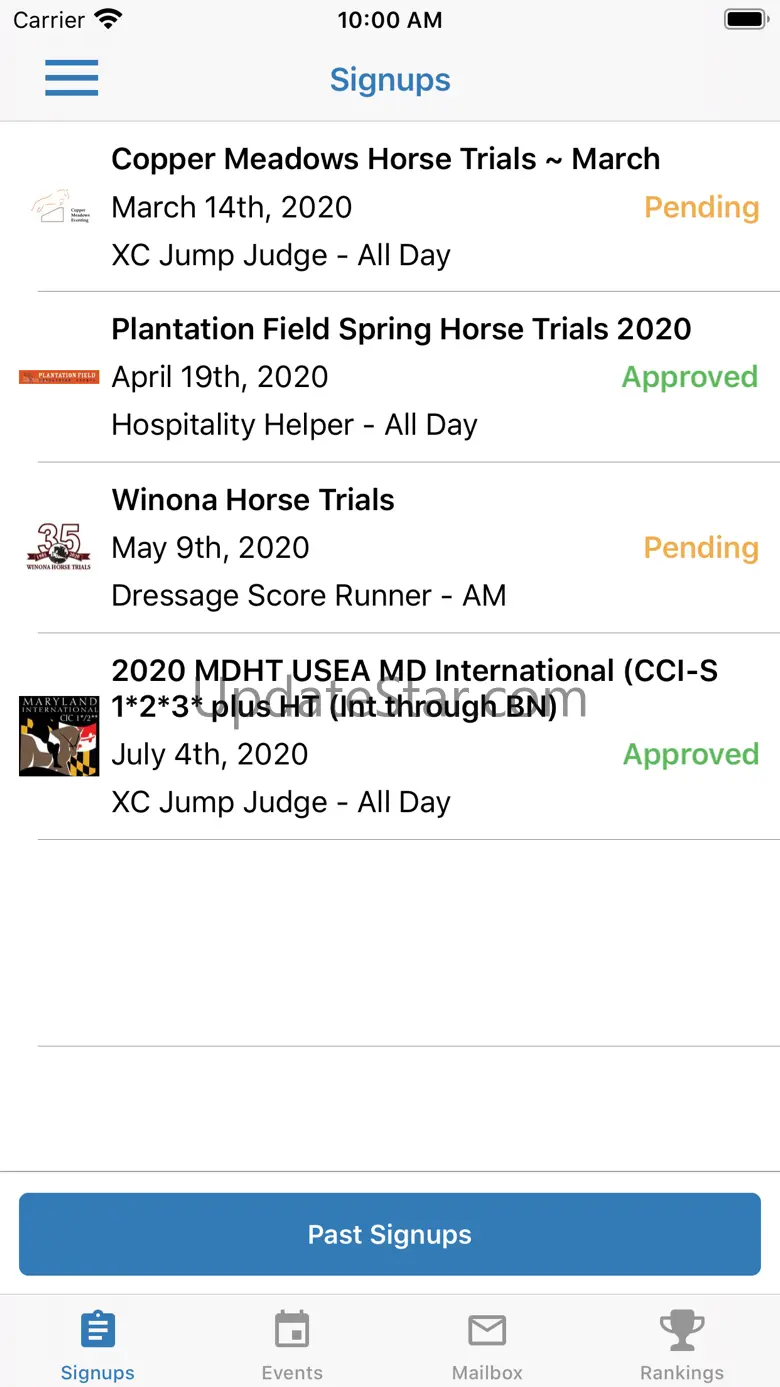Click Hospitality Helper - All Day text

click(x=294, y=425)
